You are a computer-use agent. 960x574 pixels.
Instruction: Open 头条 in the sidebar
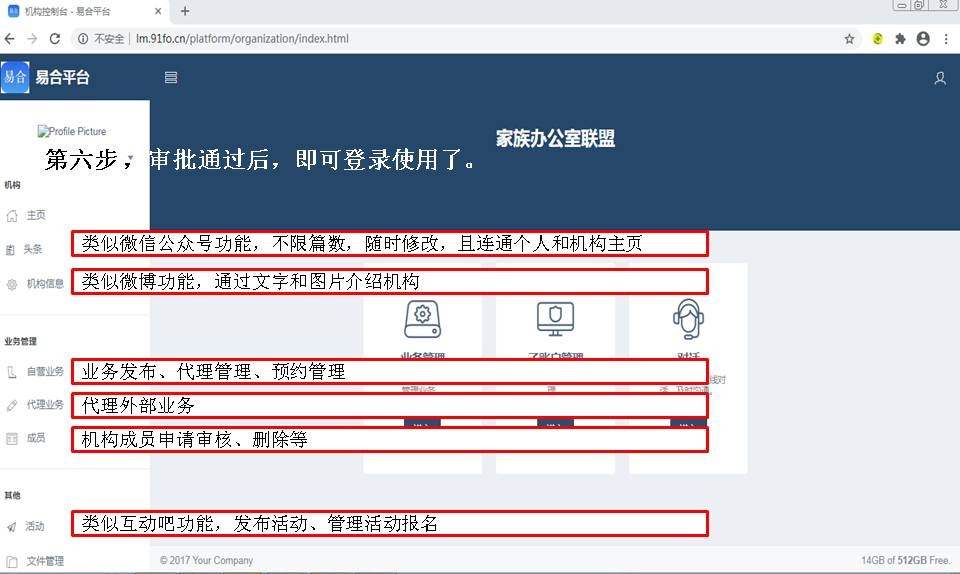(33, 249)
